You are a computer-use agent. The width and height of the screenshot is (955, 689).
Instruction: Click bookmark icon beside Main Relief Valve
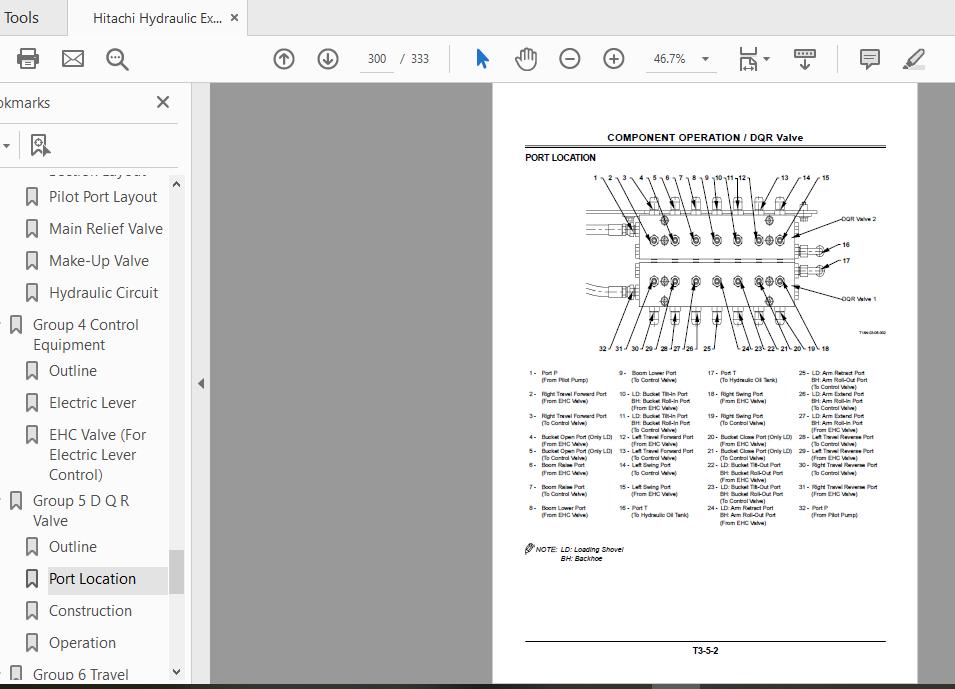[32, 228]
